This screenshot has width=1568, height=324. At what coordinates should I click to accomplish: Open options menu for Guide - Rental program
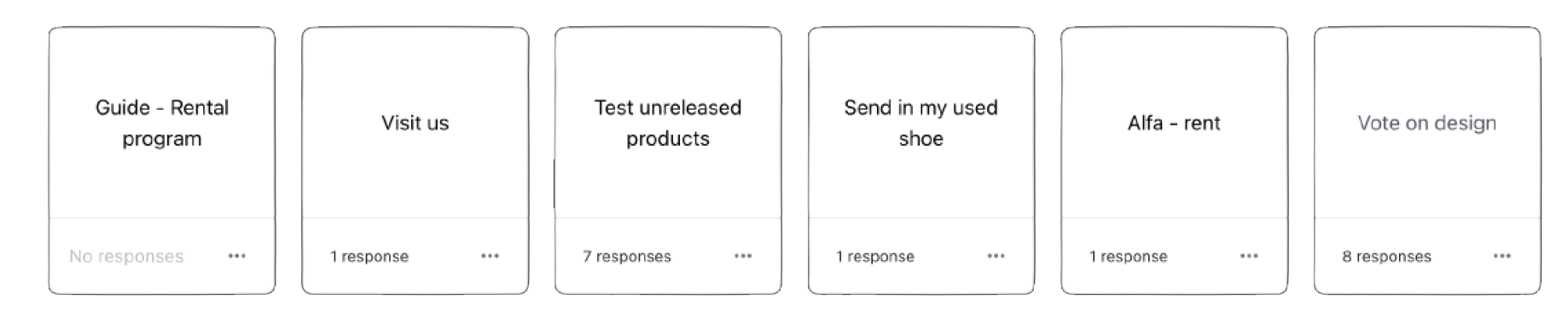click(x=236, y=256)
